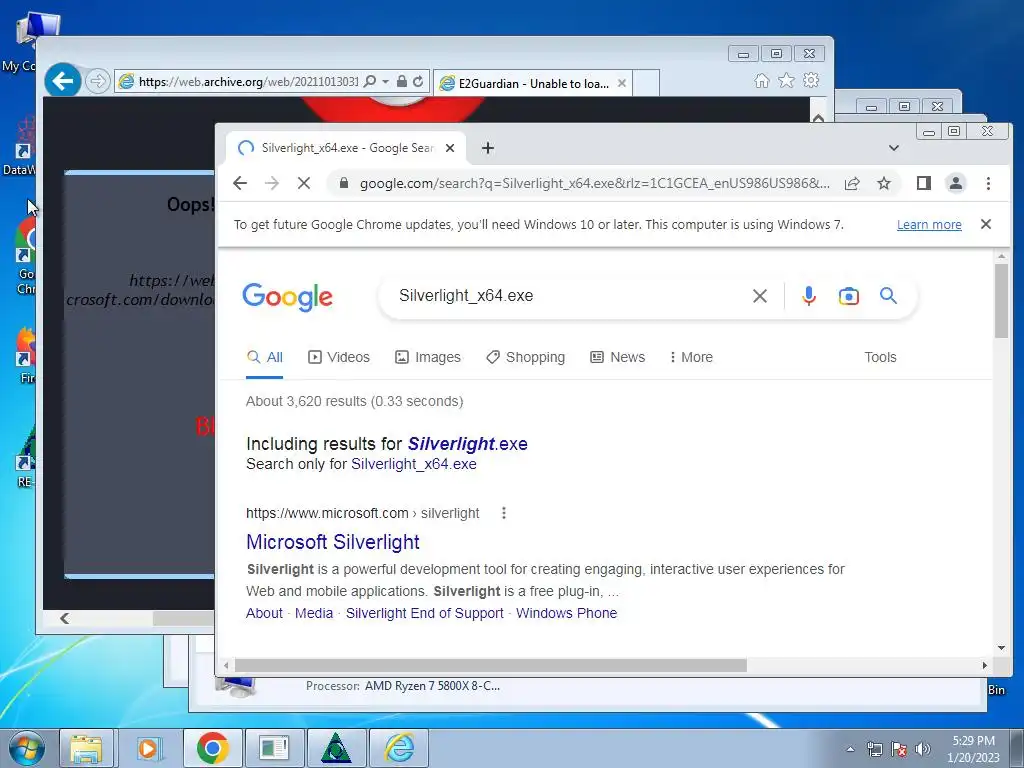Click Chrome scroll-down arrow
The height and width of the screenshot is (768, 1024).
pos(1001,648)
